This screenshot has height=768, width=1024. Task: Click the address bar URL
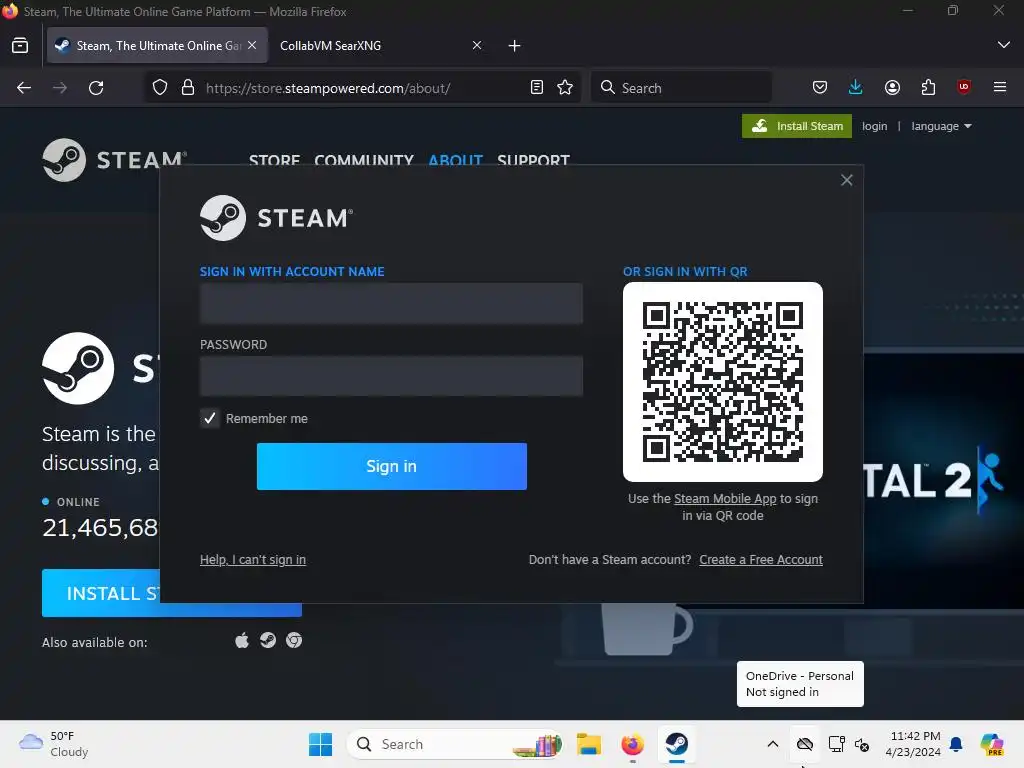328,88
